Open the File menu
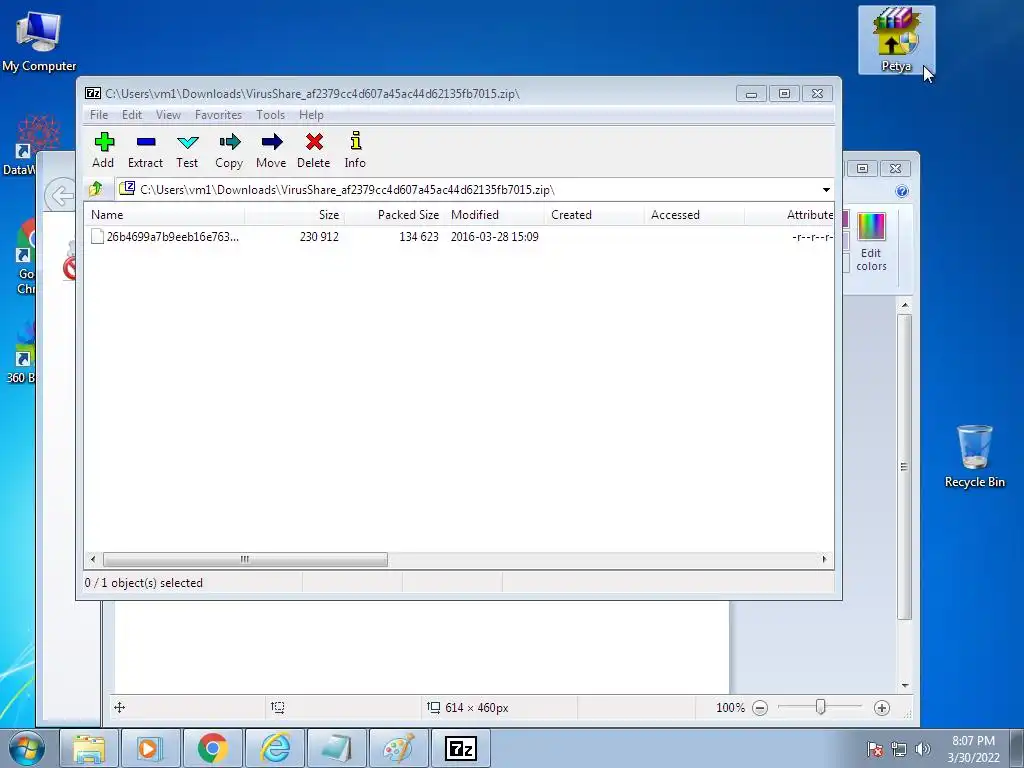 (99, 115)
